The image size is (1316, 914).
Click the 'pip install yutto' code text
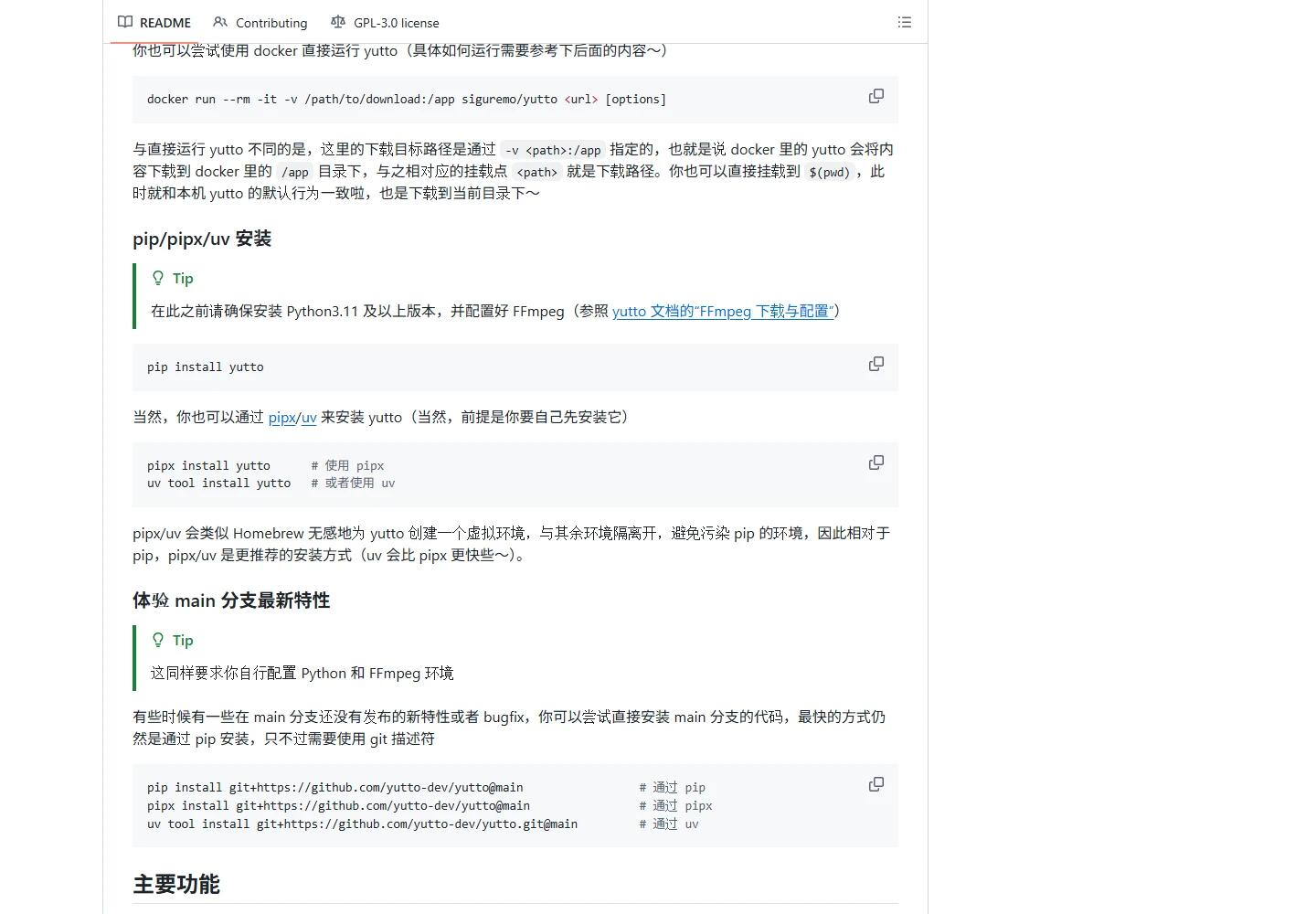pos(206,367)
